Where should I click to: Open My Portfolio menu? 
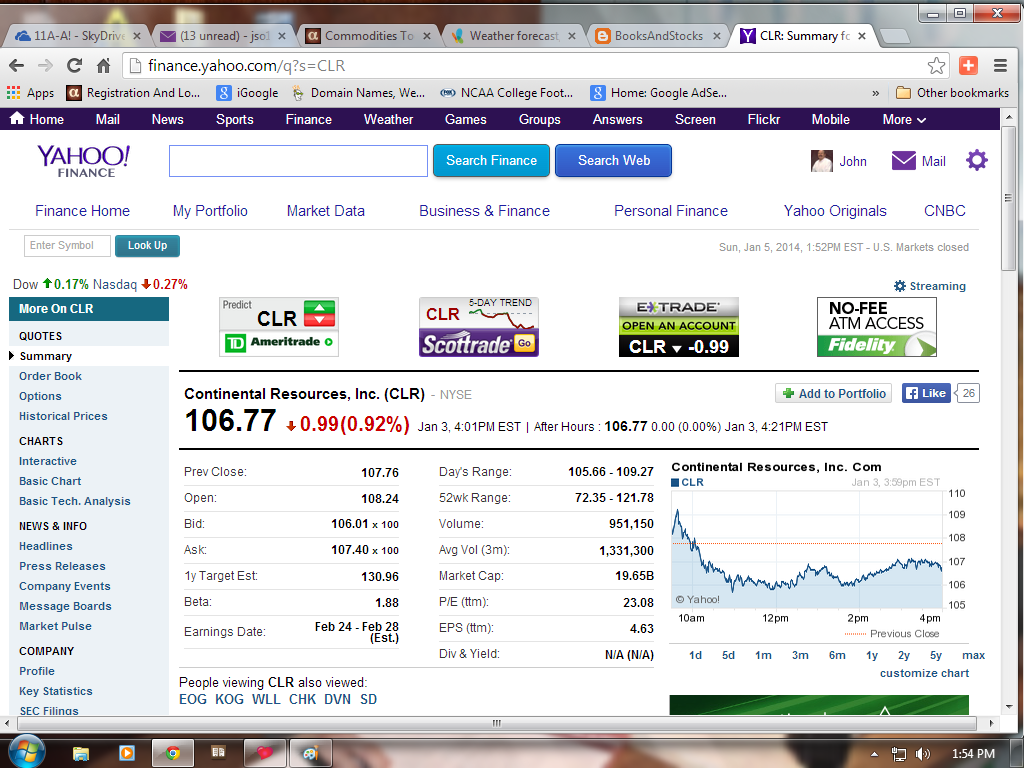(x=210, y=211)
